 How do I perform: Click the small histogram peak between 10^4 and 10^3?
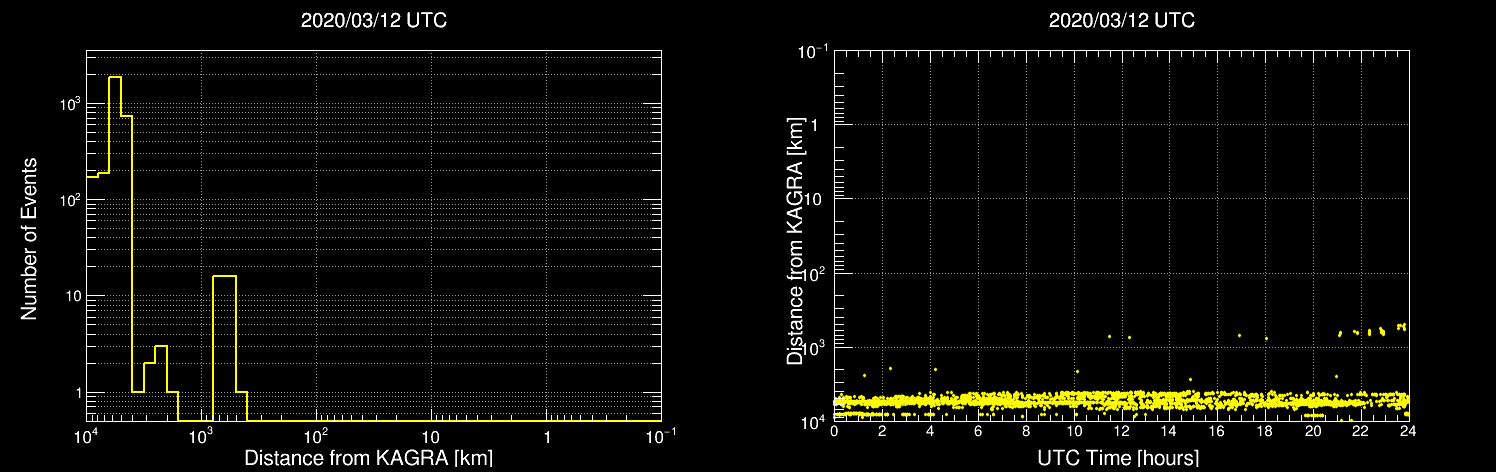pos(160,383)
